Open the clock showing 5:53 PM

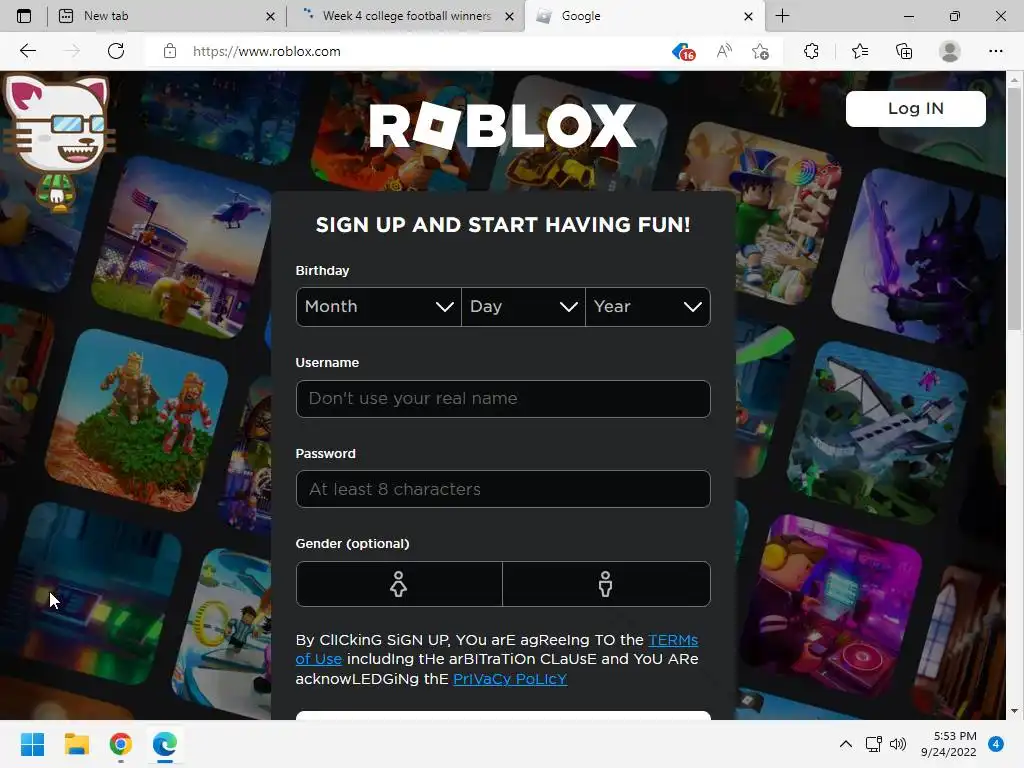949,744
